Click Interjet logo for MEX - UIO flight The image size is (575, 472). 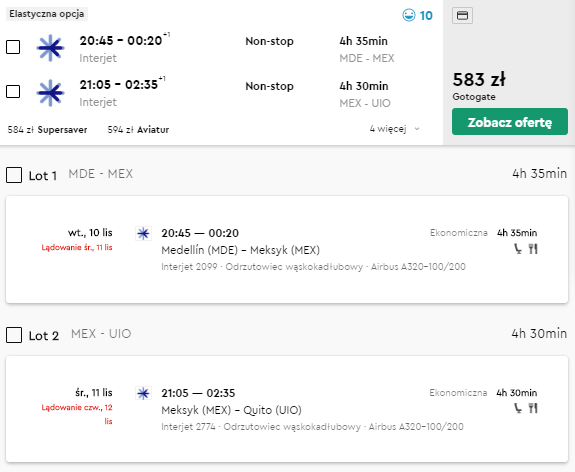[51, 93]
